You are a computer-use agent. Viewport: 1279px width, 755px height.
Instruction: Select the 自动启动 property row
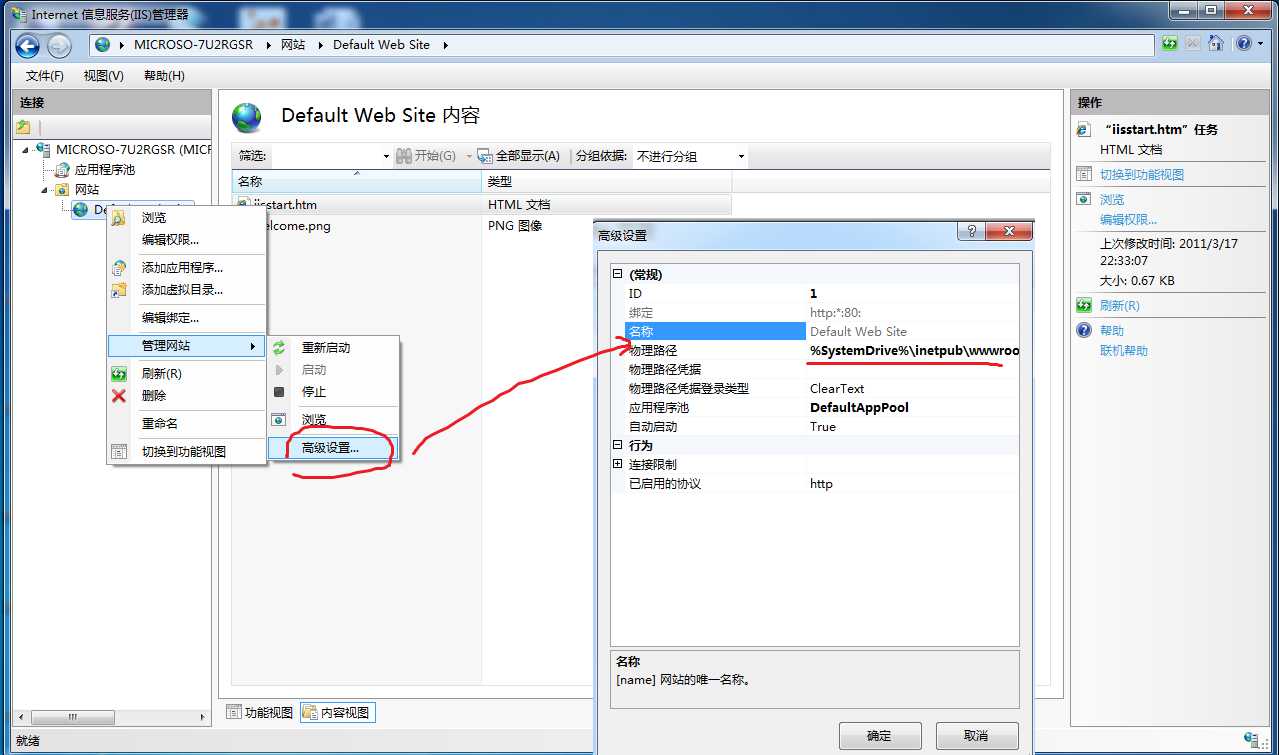pyautogui.click(x=820, y=427)
